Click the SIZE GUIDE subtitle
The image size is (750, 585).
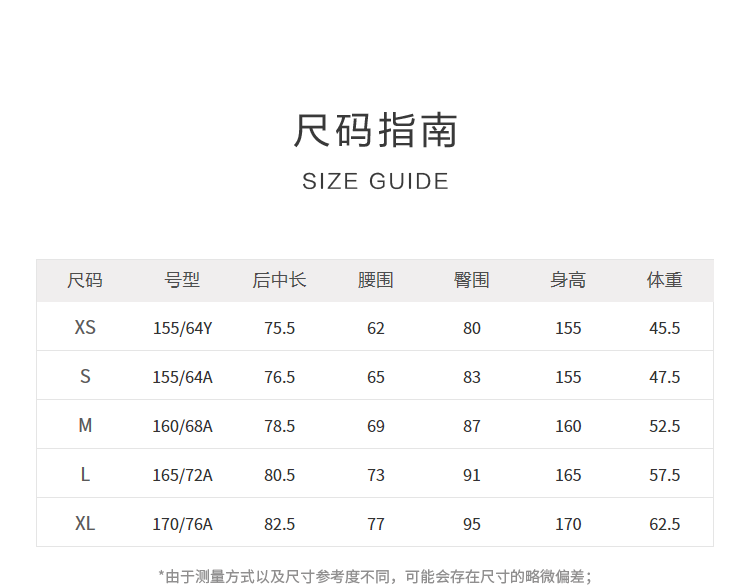tap(375, 182)
